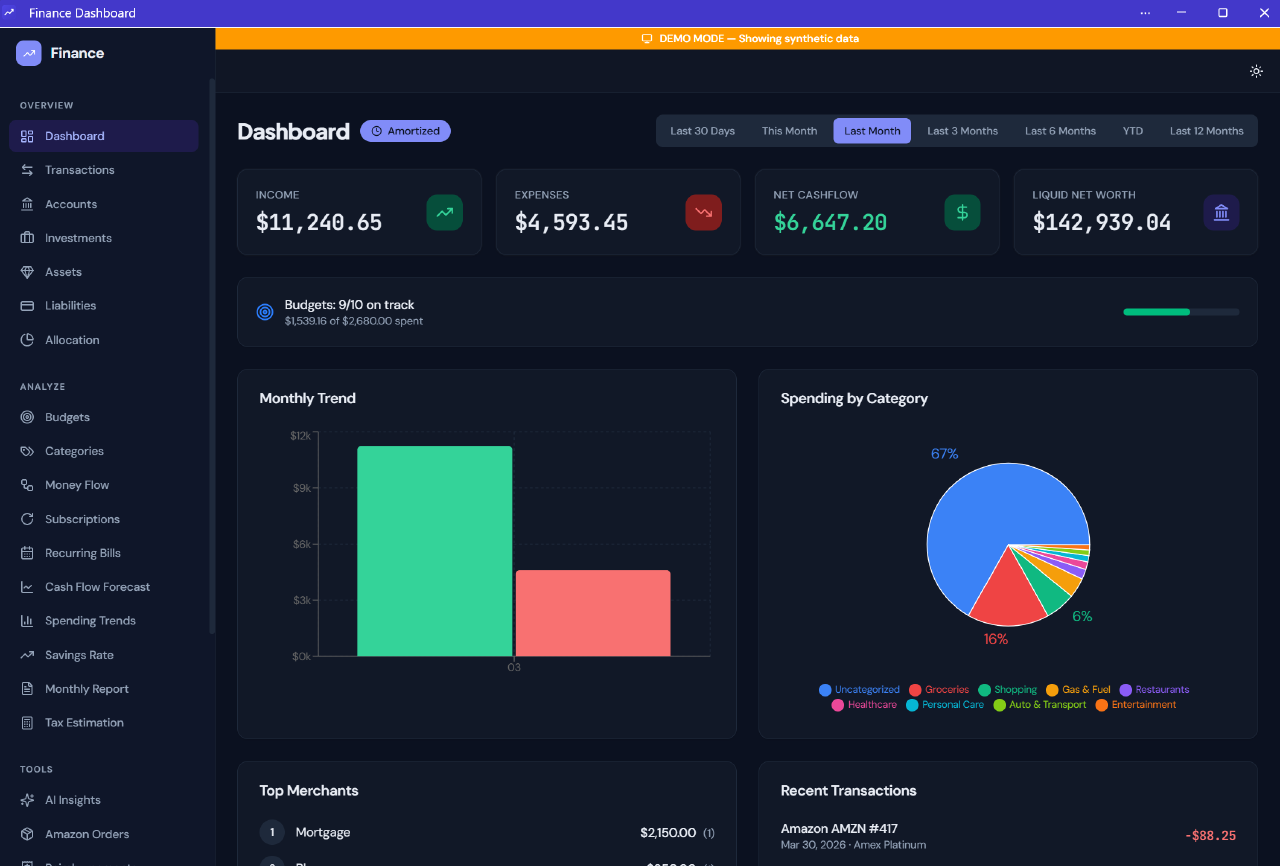Viewport: 1280px width, 866px height.
Task: Open the Investments section
Action: (79, 237)
